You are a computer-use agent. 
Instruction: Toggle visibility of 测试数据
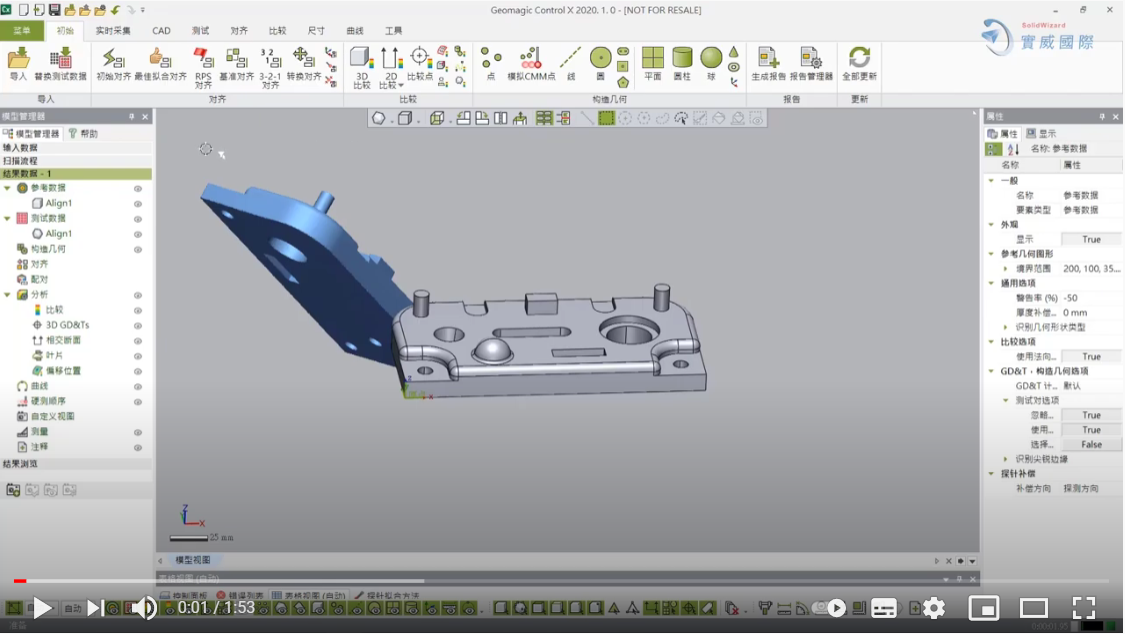click(138, 219)
